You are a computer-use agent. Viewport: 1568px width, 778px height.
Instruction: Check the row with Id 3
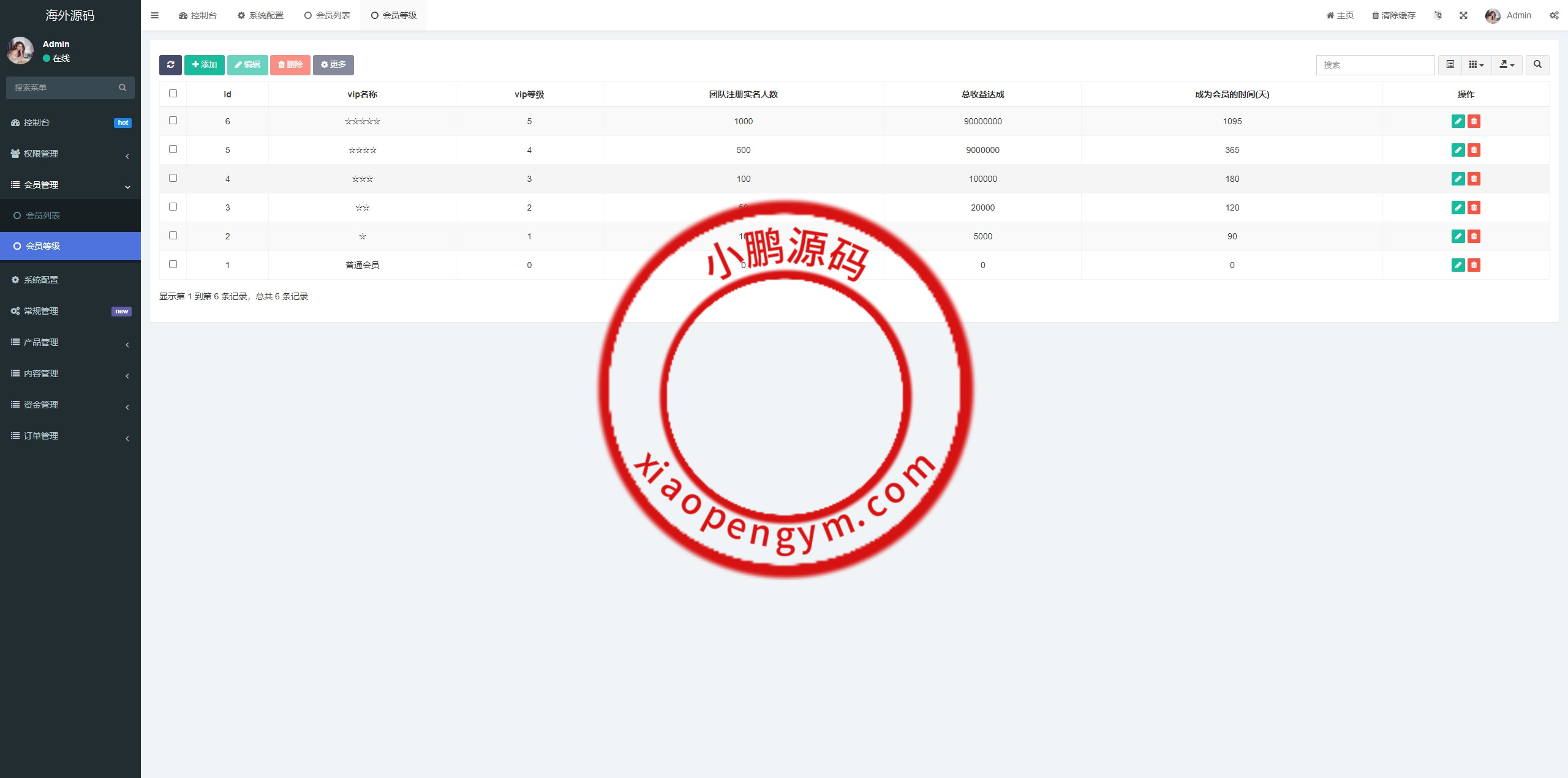point(173,207)
